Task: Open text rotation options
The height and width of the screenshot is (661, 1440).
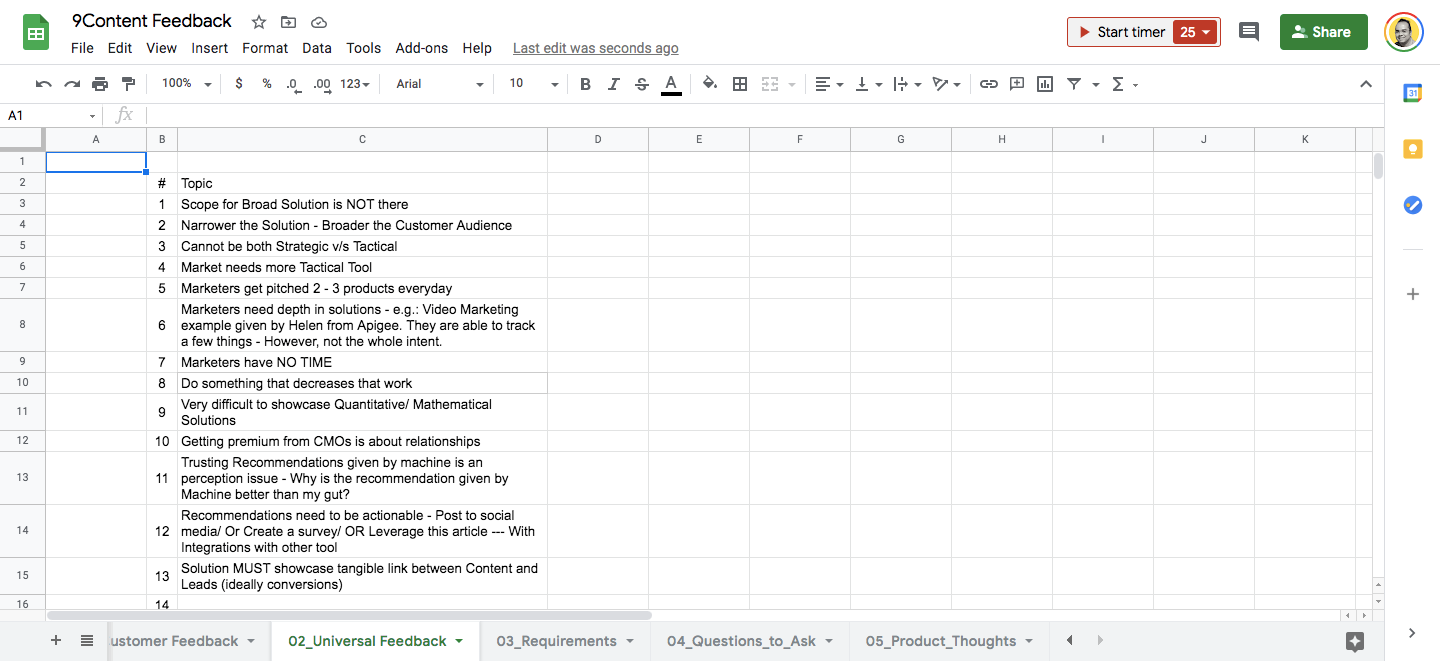Action: (945, 84)
